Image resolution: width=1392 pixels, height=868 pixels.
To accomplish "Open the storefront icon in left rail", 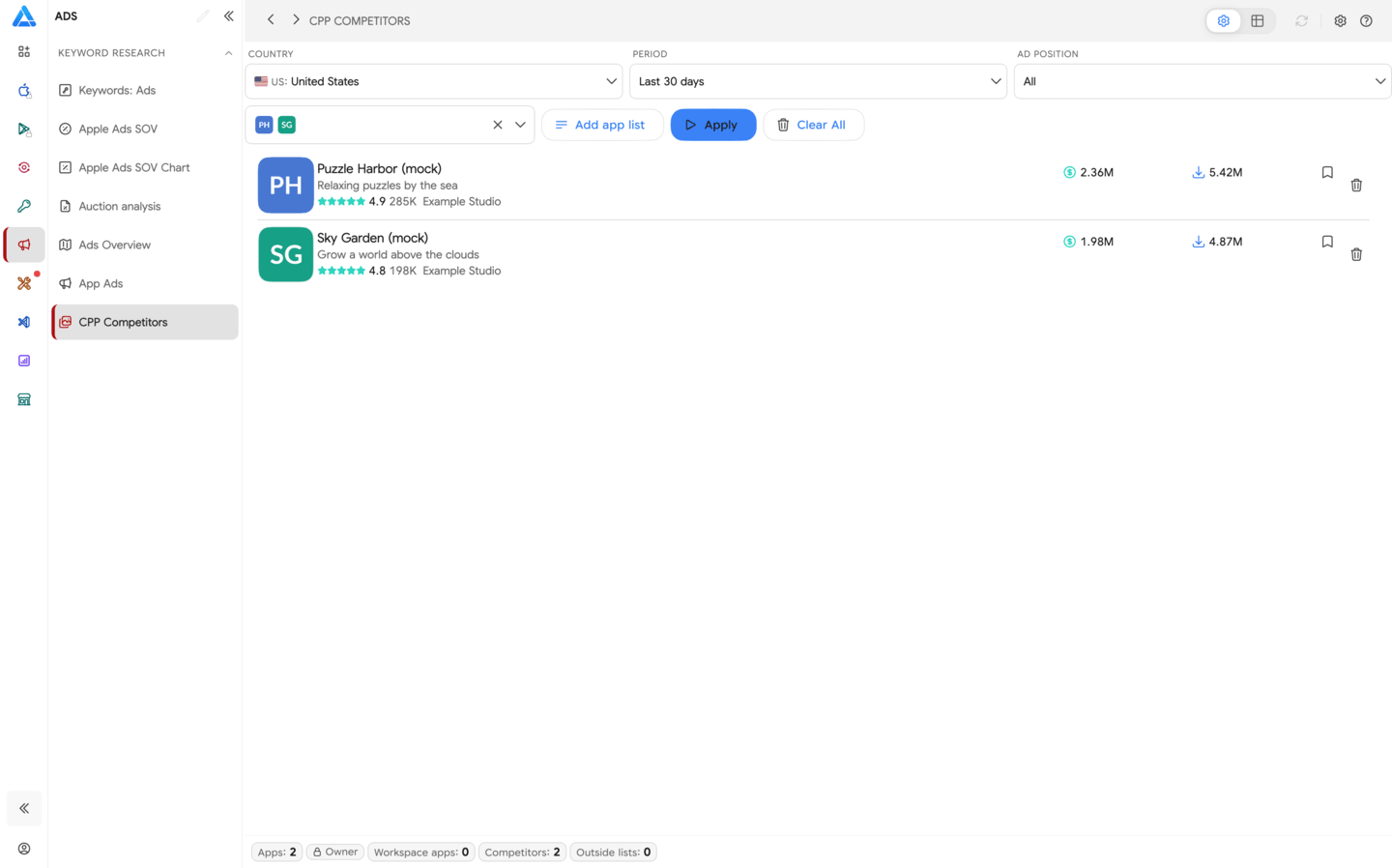I will pos(24,399).
